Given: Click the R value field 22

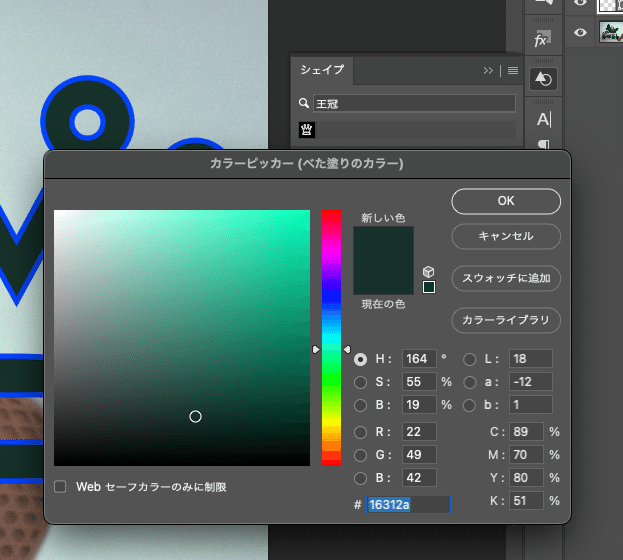Looking at the screenshot, I should pos(419,432).
